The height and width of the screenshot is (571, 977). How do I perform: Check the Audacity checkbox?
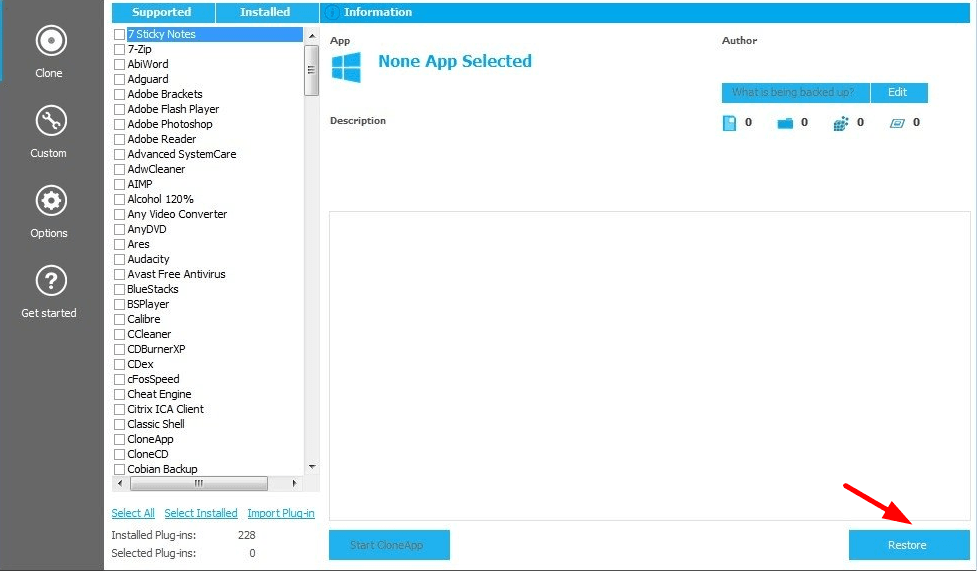pyautogui.click(x=120, y=259)
